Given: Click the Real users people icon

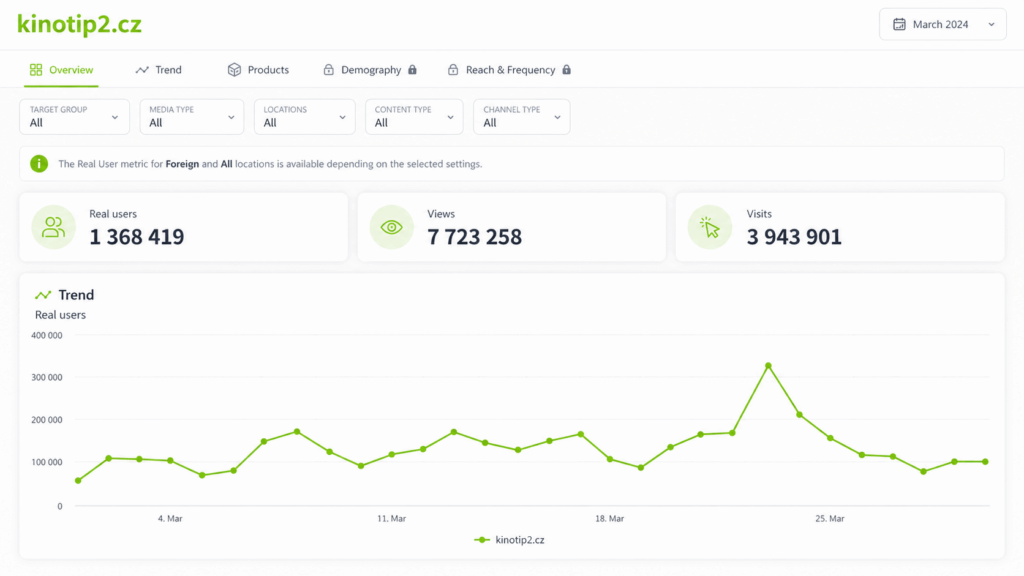Looking at the screenshot, I should [54, 227].
